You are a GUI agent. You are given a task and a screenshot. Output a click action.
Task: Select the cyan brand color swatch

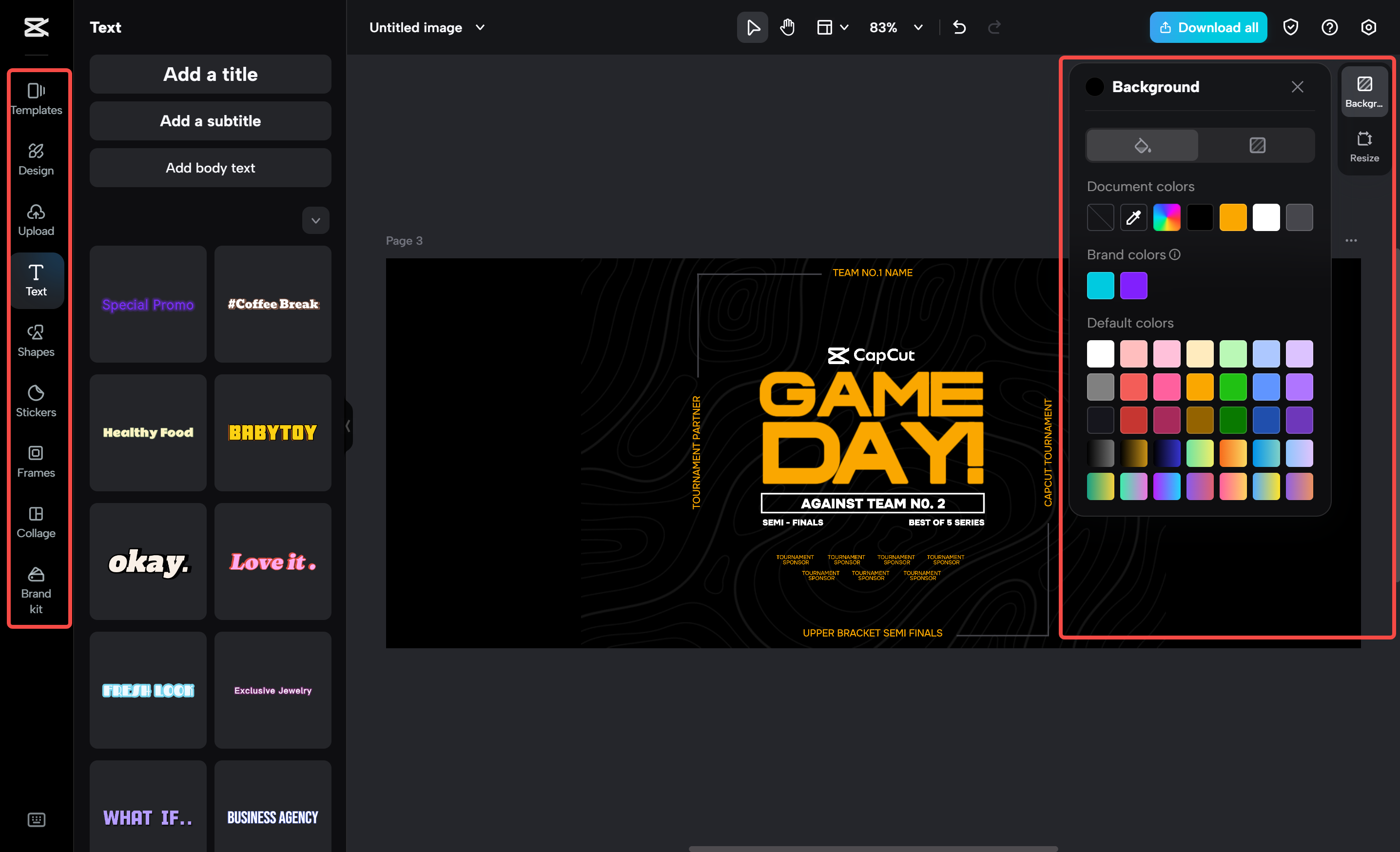(x=1100, y=285)
